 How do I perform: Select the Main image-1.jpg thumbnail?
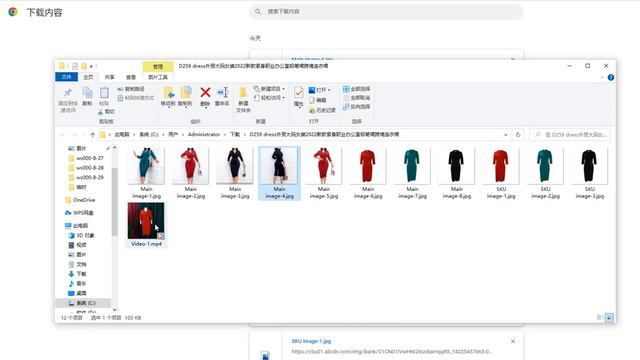tap(146, 173)
